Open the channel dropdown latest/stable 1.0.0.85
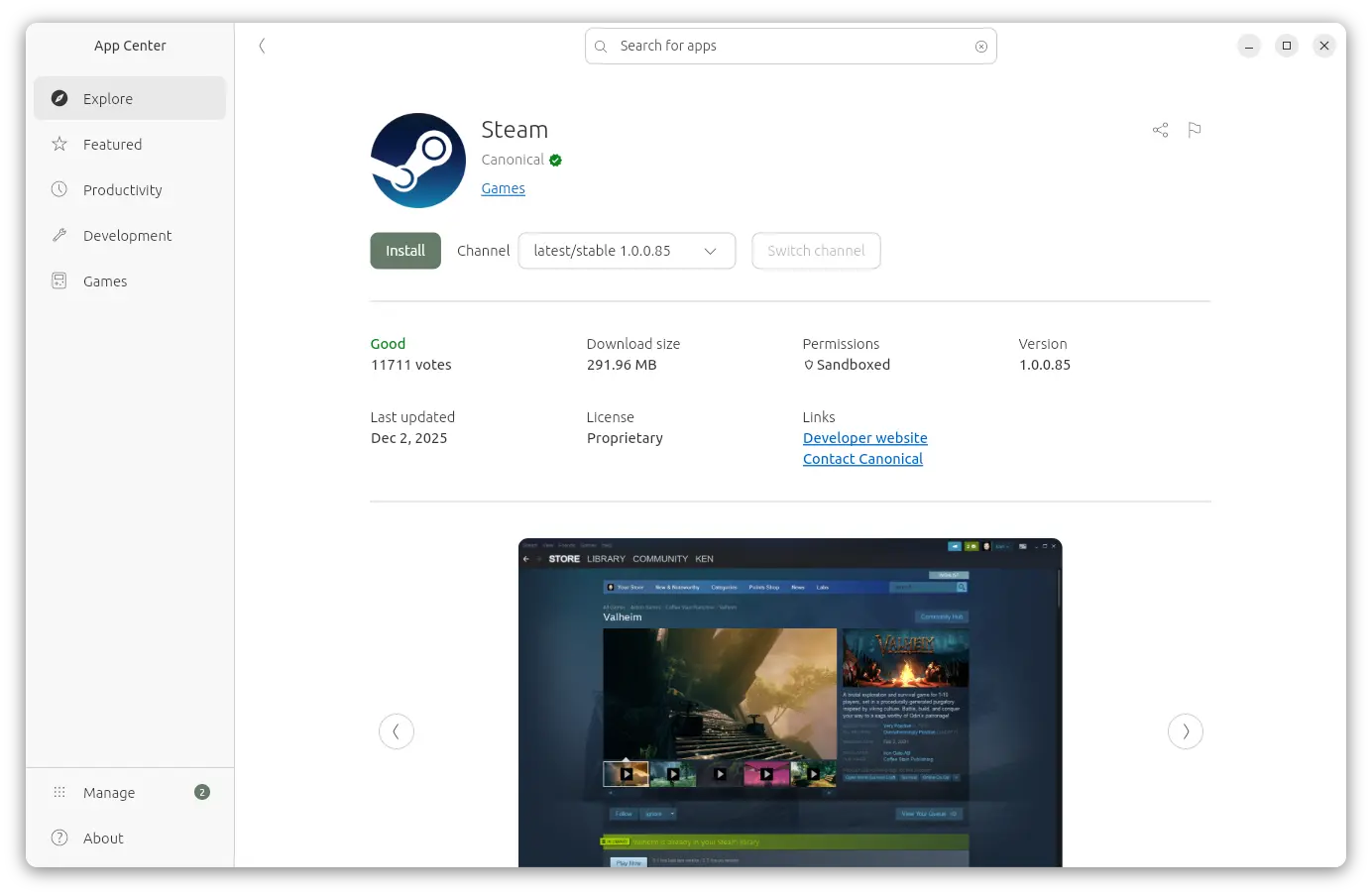 (627, 251)
